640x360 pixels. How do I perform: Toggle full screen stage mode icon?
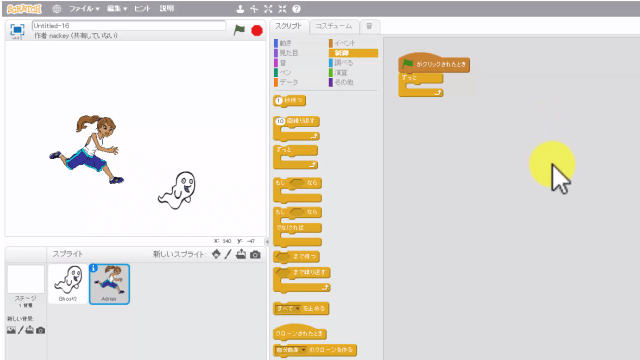[17, 30]
